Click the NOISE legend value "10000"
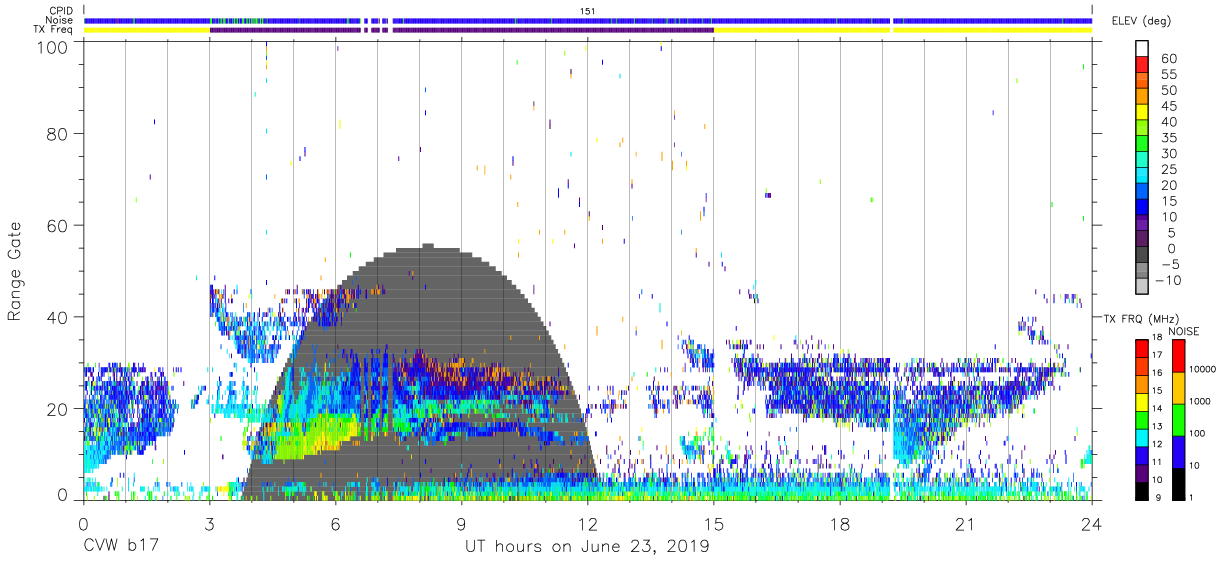This screenshot has height=567, width=1228. (1203, 370)
